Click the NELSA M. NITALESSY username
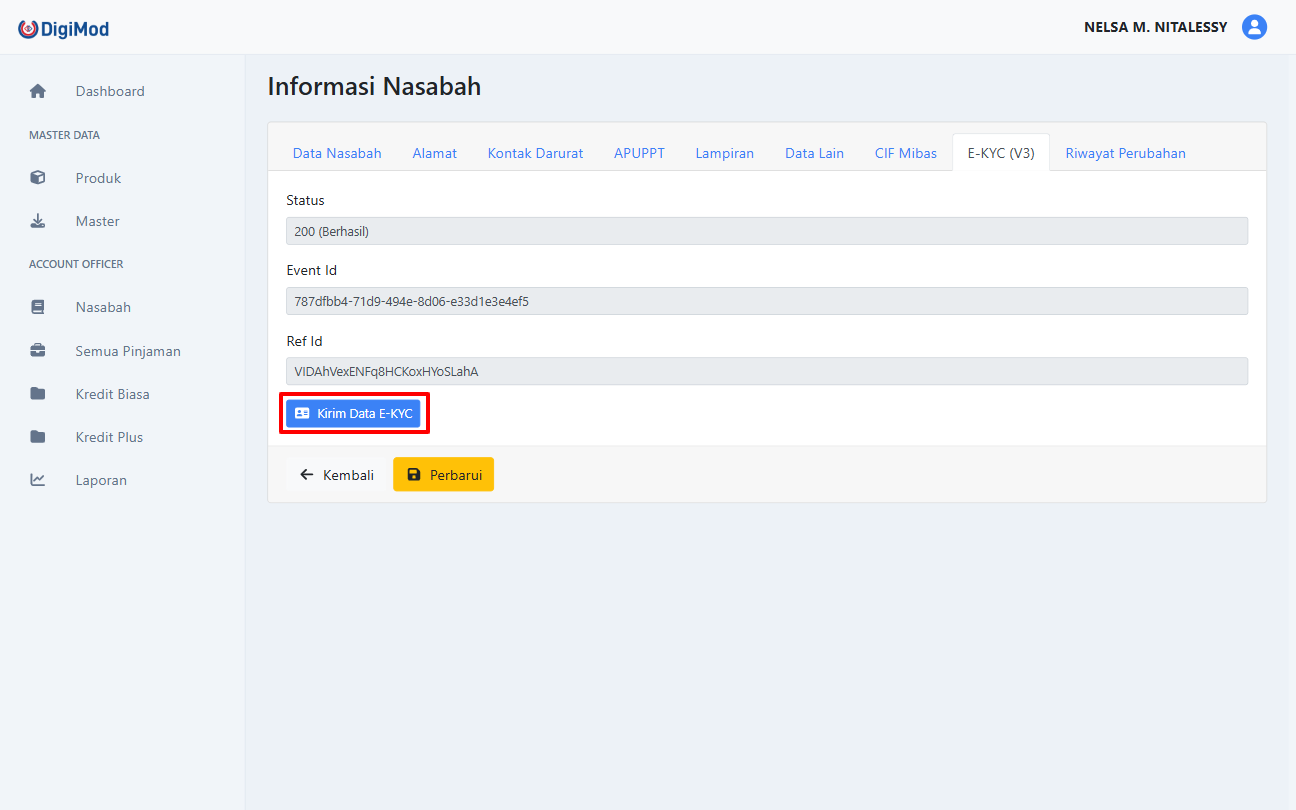 coord(1155,27)
